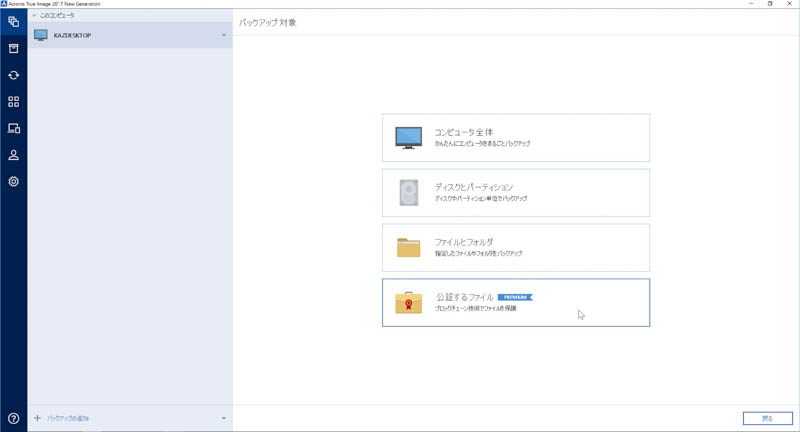Minimize the Acronis True Image window
The width and height of the screenshot is (800, 432).
coord(751,4)
